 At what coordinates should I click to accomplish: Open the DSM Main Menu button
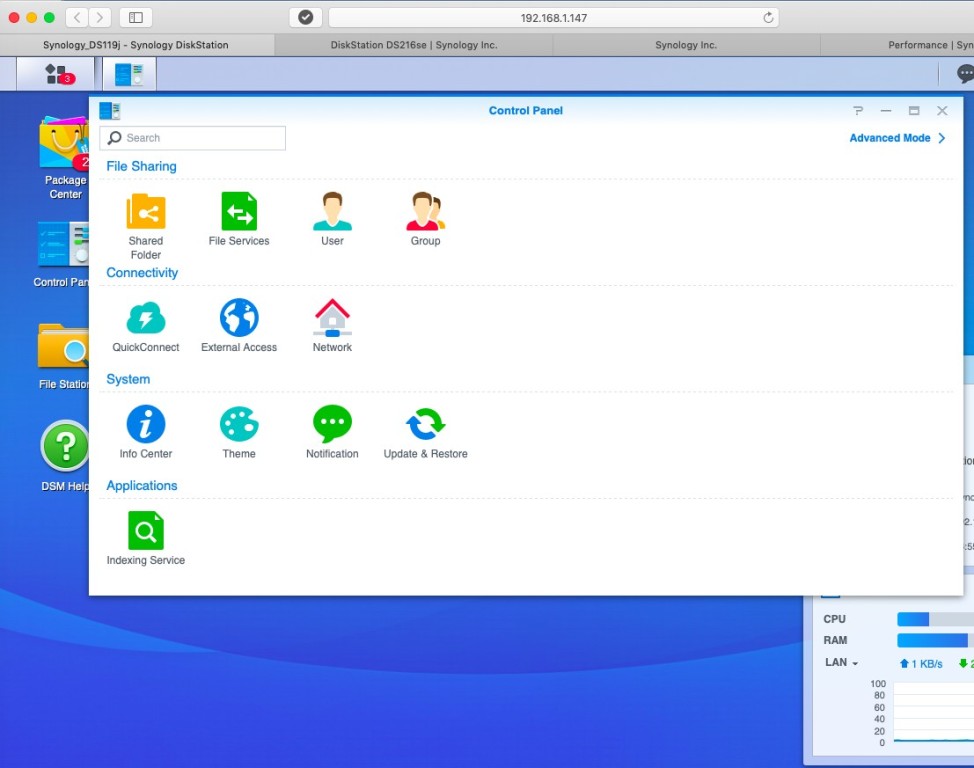[x=56, y=74]
